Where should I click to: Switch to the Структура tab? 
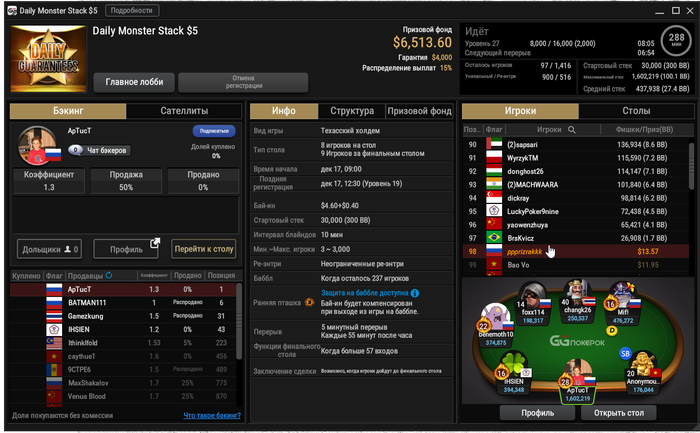tap(352, 111)
